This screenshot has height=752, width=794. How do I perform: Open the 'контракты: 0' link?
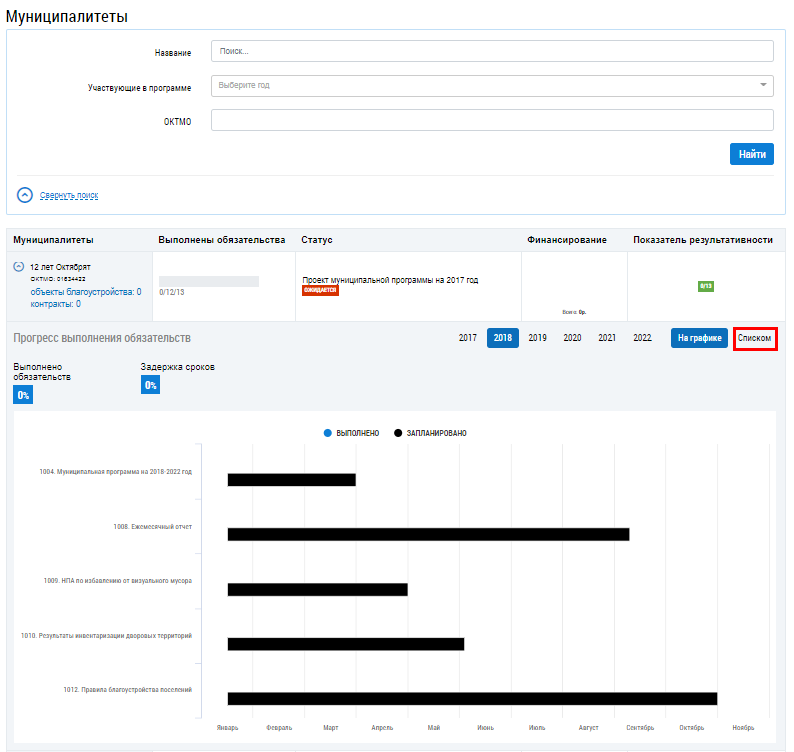[x=56, y=303]
